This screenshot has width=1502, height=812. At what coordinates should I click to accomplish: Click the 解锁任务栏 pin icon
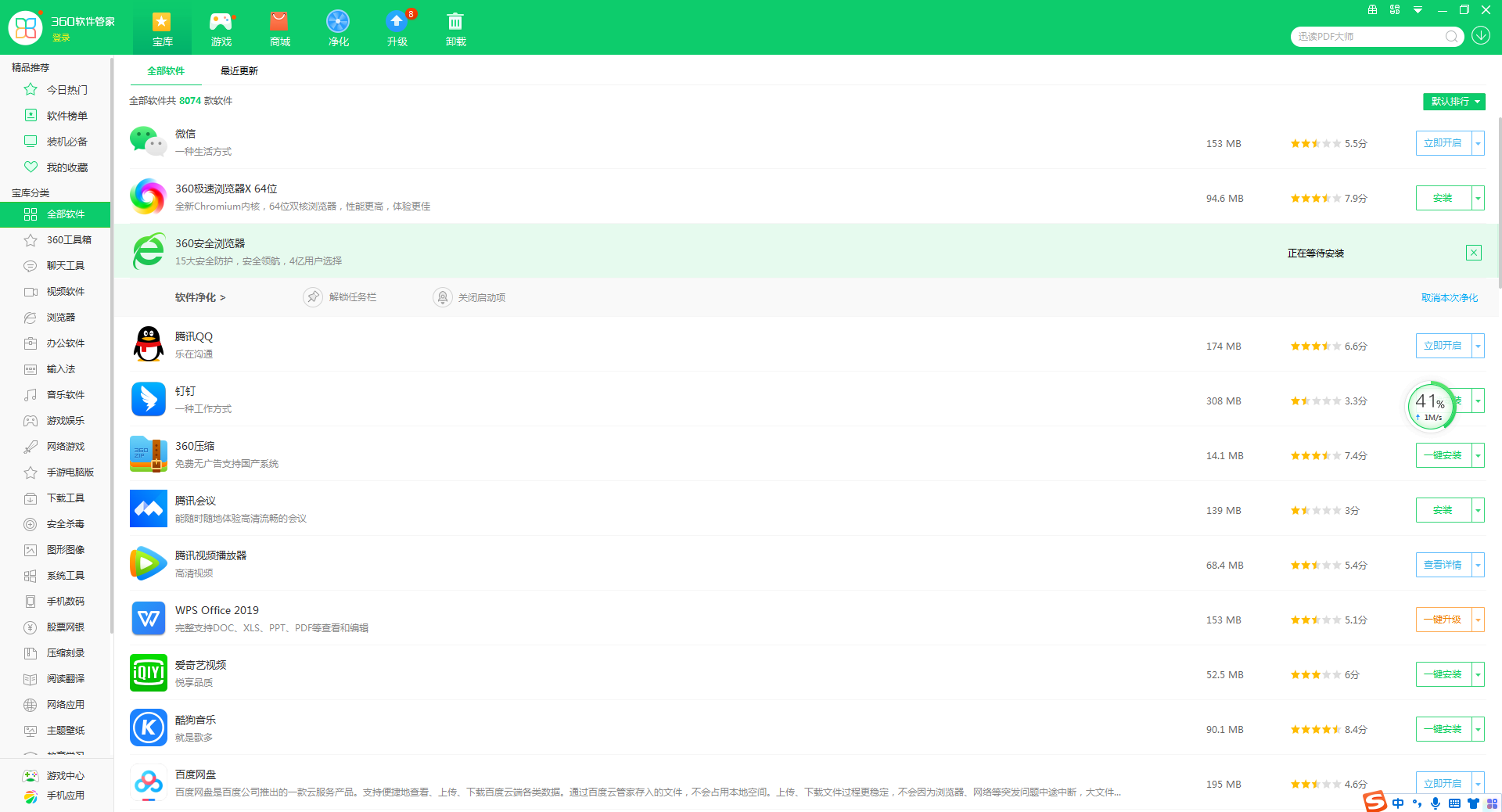313,297
